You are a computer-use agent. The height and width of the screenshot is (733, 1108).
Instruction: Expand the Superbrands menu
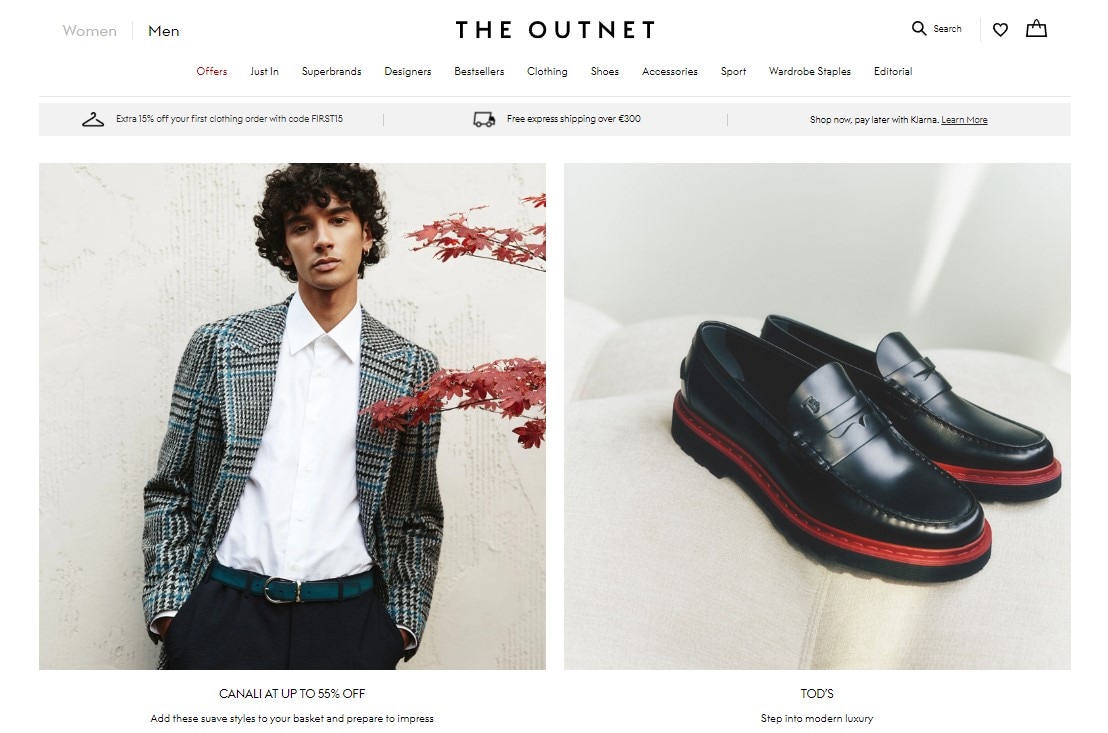coord(331,71)
